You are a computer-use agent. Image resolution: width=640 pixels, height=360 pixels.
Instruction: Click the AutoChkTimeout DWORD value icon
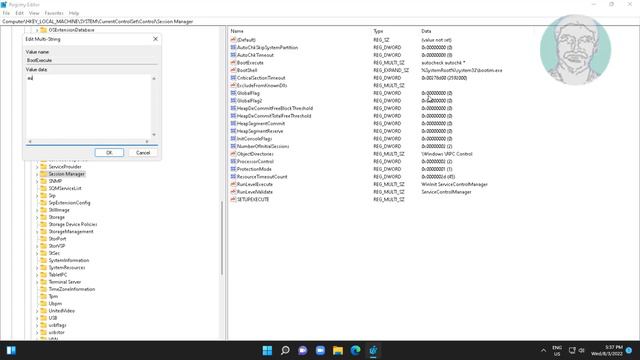pyautogui.click(x=233, y=55)
